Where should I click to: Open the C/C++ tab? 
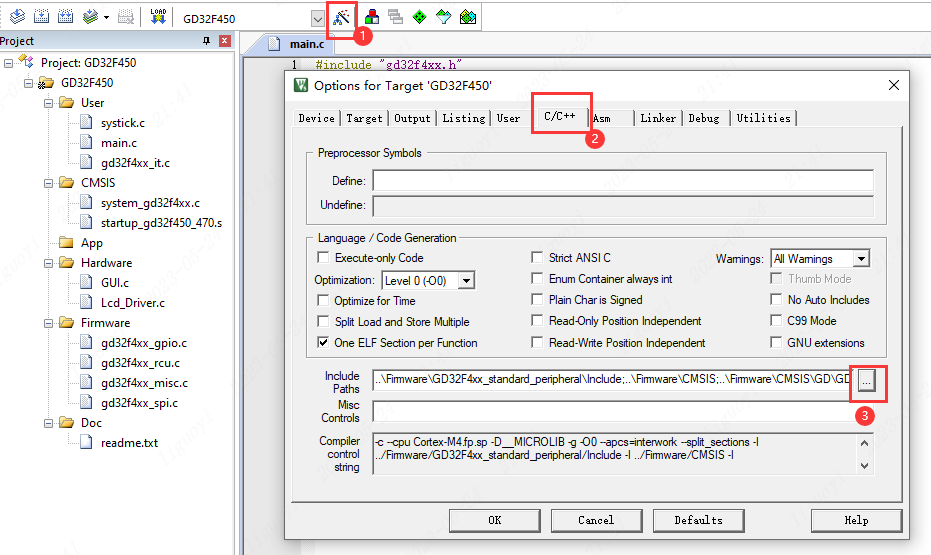[x=560, y=116]
